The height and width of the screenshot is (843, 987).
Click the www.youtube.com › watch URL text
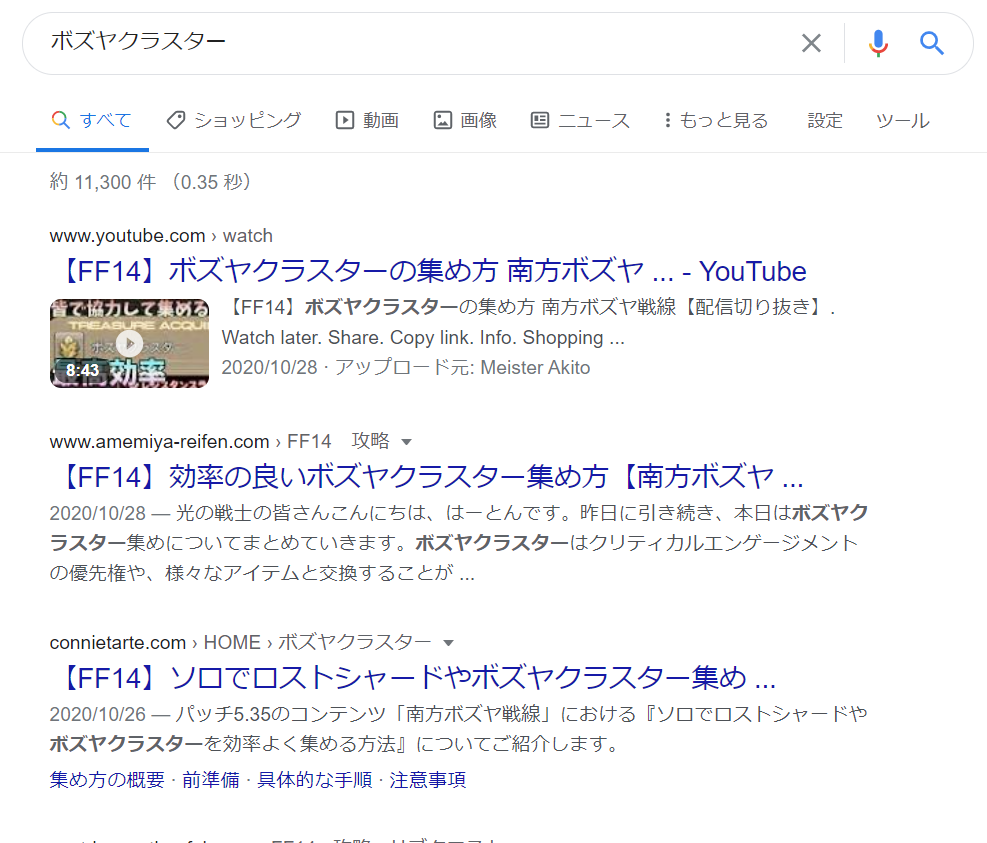coord(161,235)
